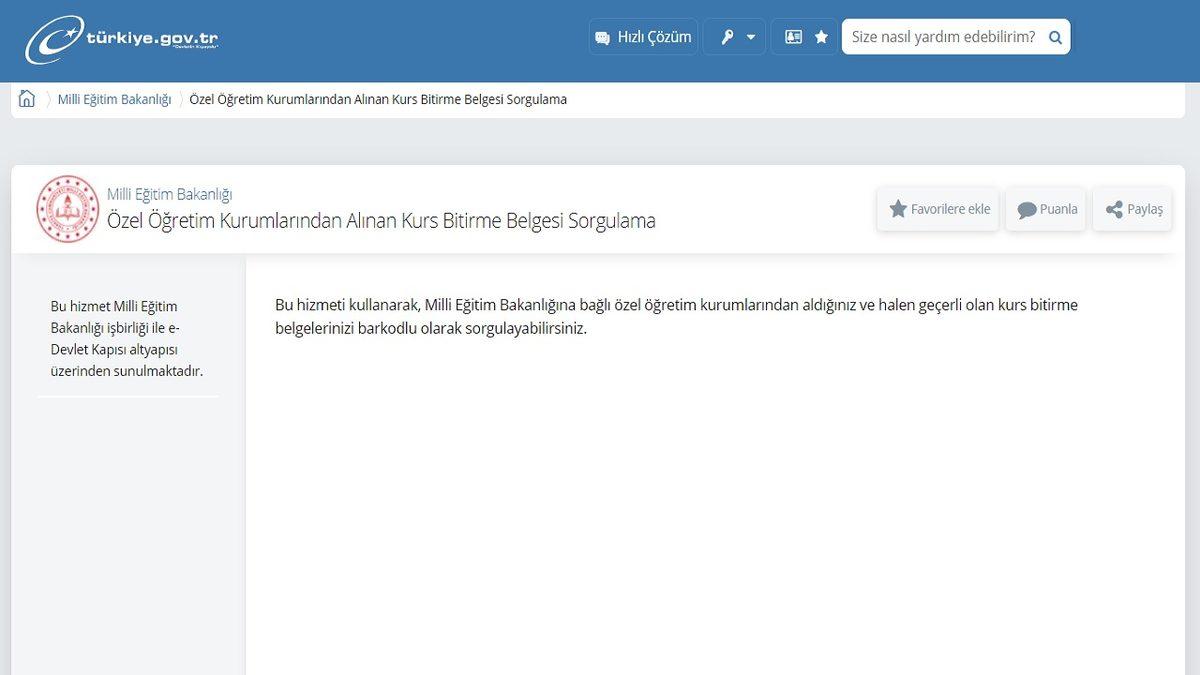Click the Milli Eğitim Bakanlığı emblem logo
Image resolution: width=1200 pixels, height=675 pixels.
pyautogui.click(x=64, y=208)
